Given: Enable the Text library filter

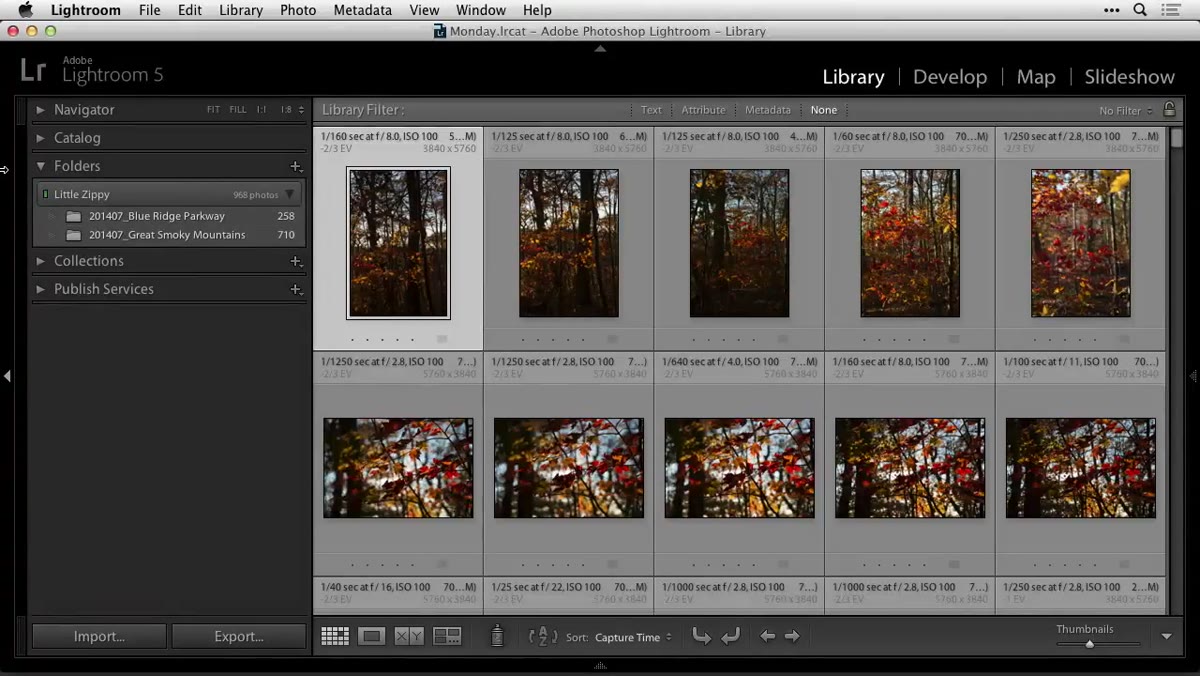Looking at the screenshot, I should coord(651,110).
